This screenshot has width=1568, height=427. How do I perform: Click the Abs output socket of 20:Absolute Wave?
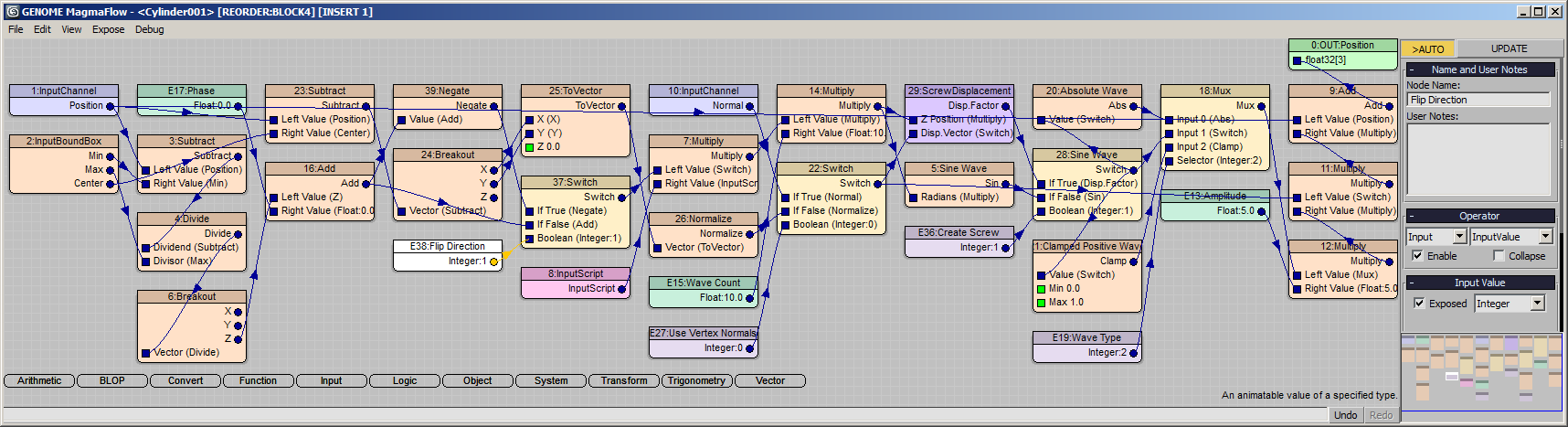pyautogui.click(x=1134, y=106)
